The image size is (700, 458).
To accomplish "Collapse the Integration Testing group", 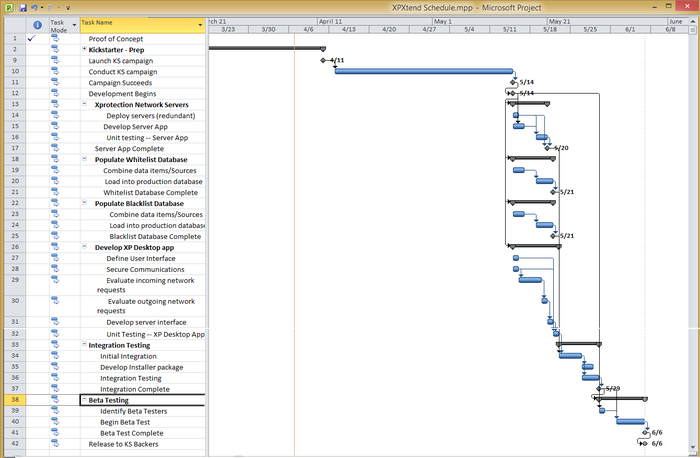I will (x=84, y=344).
